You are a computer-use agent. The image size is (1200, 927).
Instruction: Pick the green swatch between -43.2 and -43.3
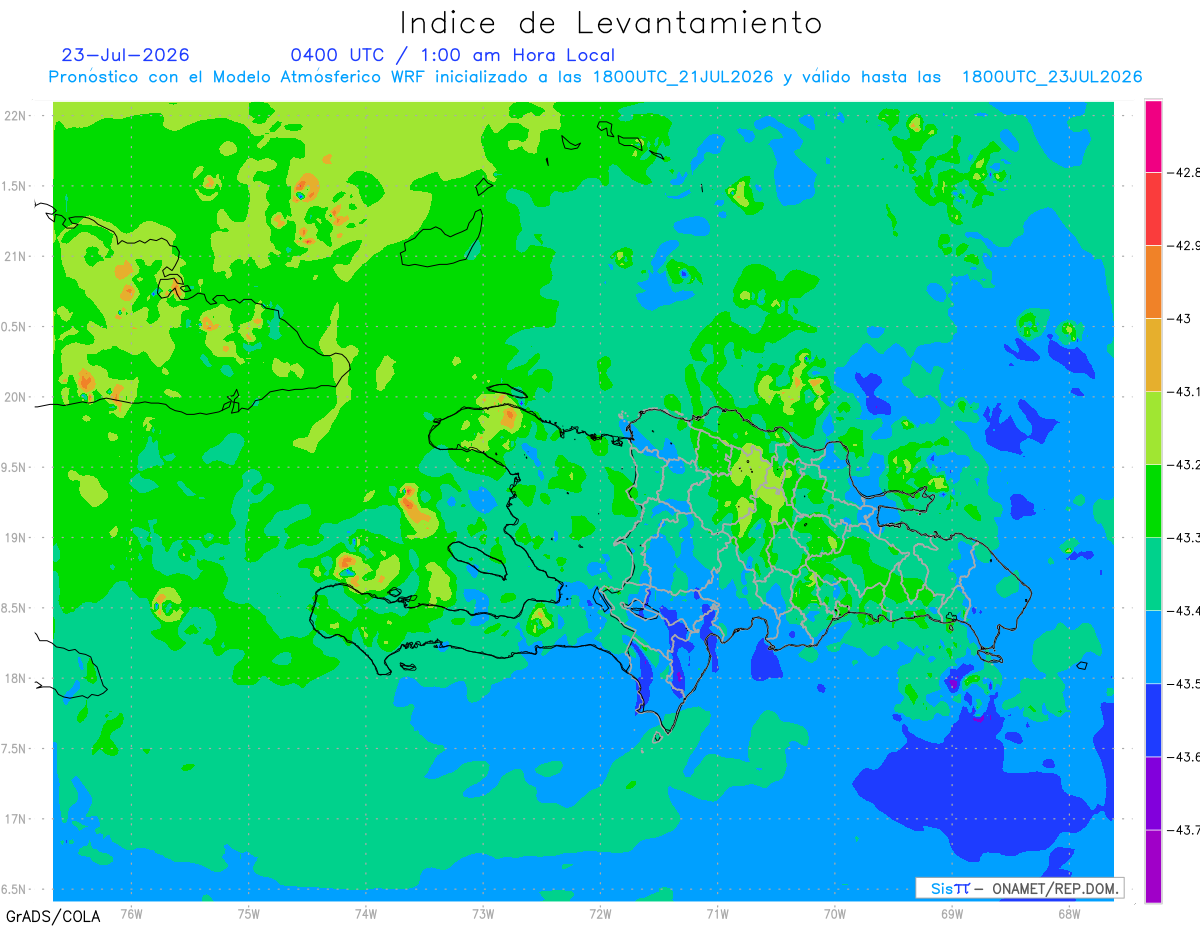[1153, 500]
